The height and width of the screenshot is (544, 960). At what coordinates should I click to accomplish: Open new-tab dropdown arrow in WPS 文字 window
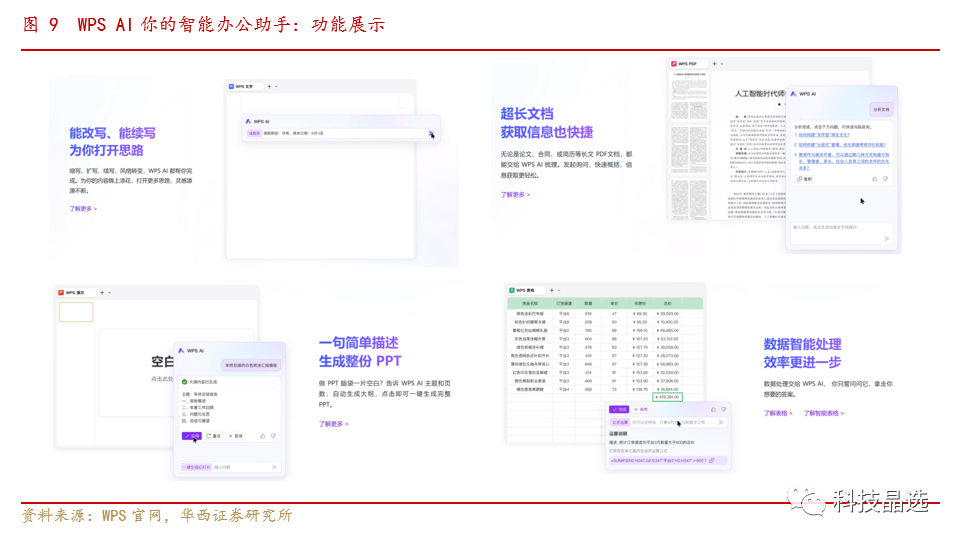point(276,87)
